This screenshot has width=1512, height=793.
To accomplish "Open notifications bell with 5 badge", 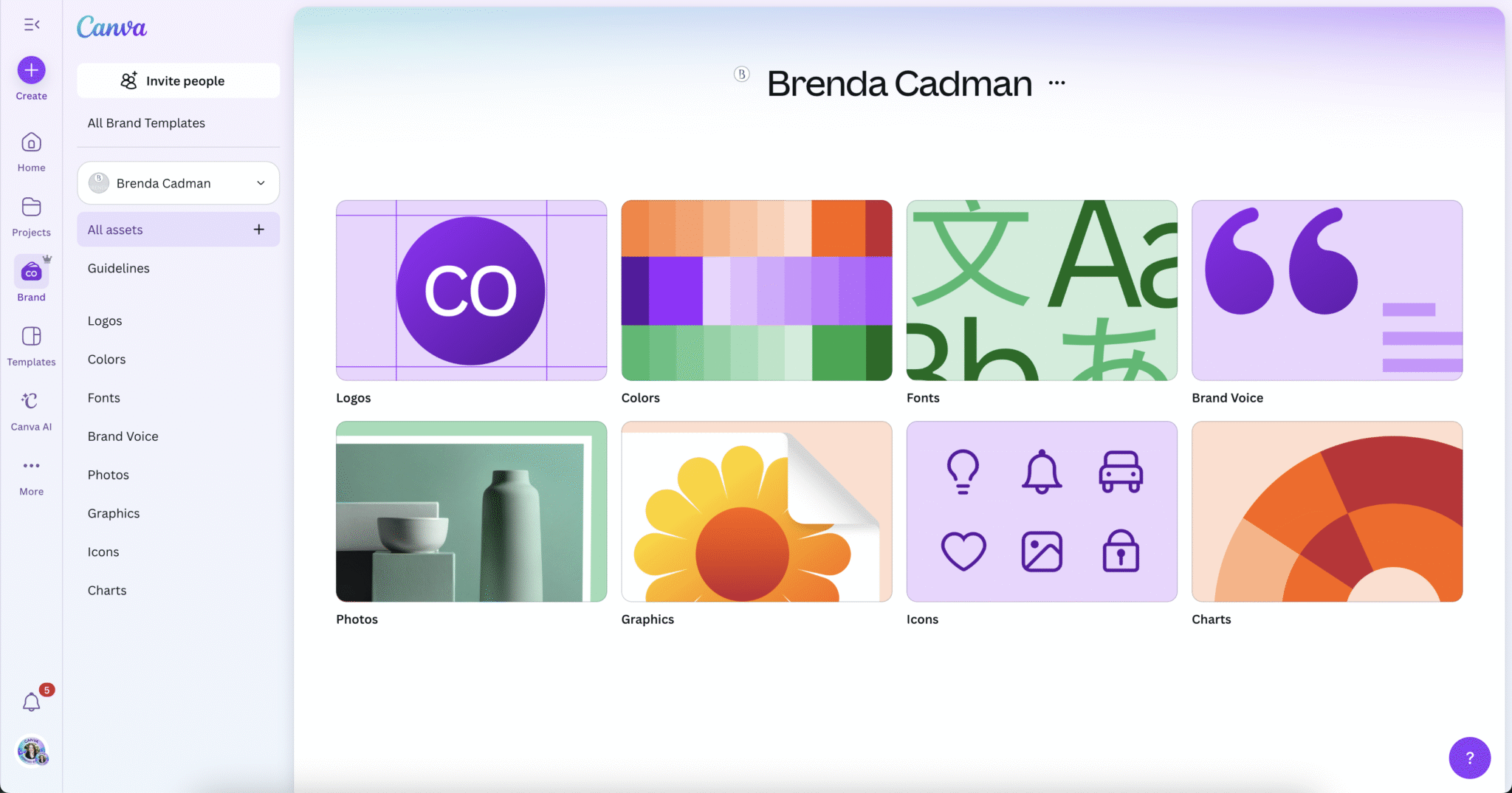I will (31, 701).
